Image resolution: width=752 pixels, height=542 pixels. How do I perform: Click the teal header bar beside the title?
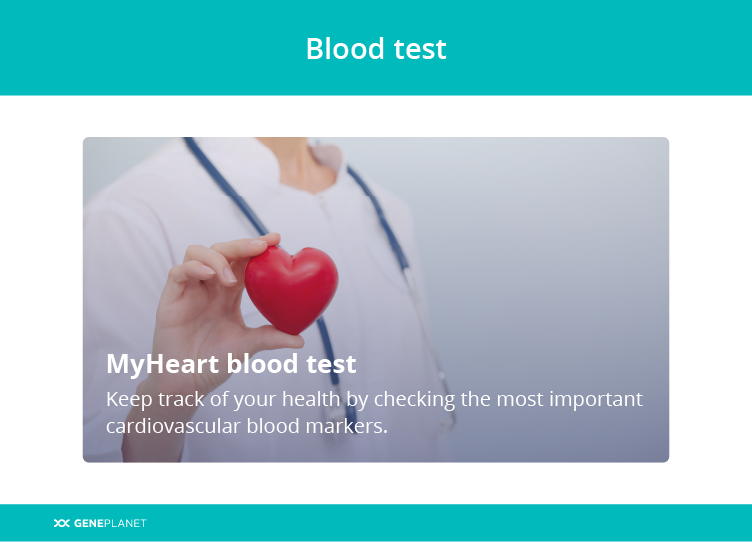click(x=599, y=48)
